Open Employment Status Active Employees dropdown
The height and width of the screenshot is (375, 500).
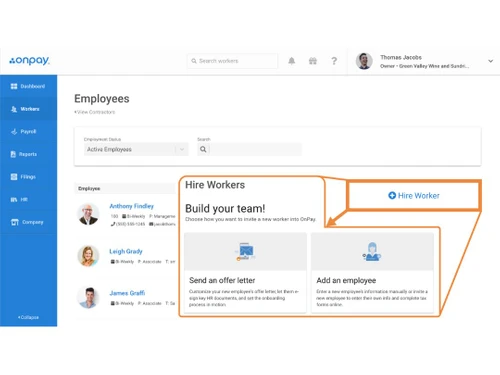[136, 149]
